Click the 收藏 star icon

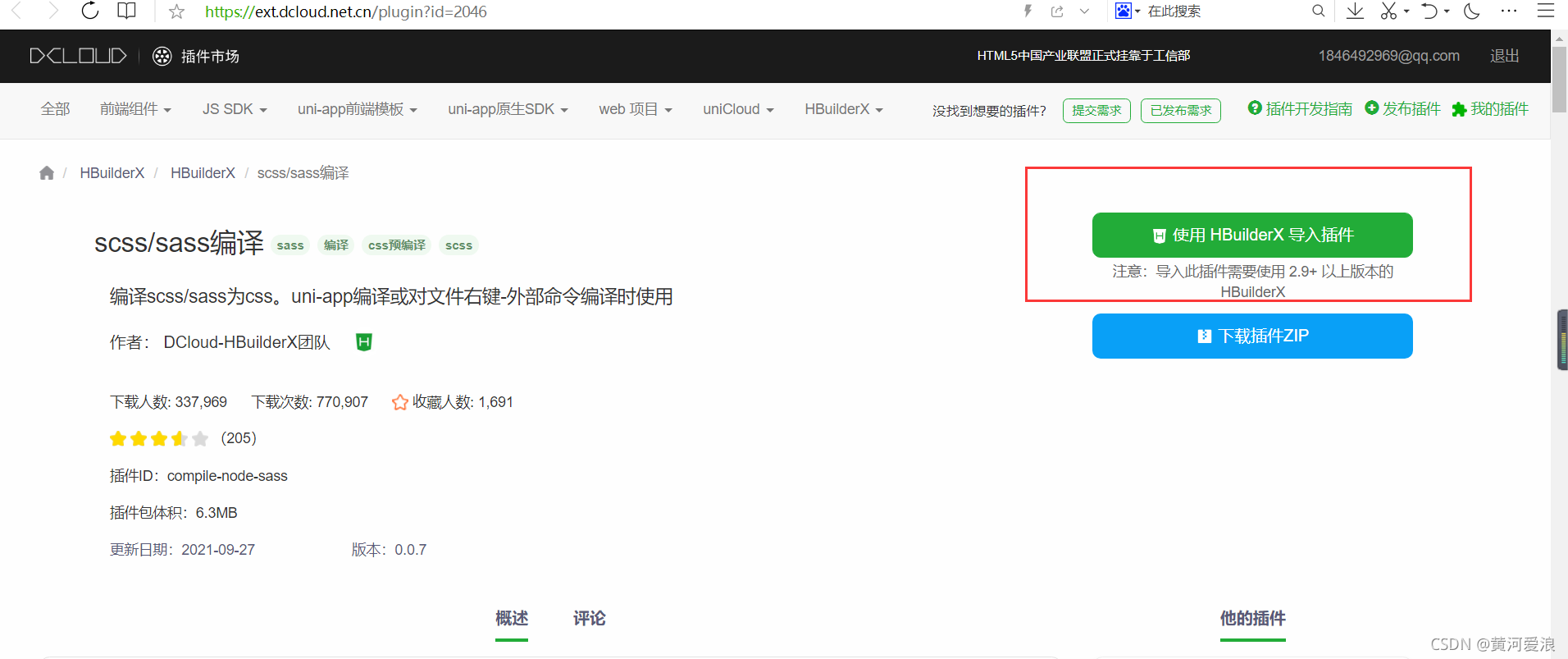[400, 402]
